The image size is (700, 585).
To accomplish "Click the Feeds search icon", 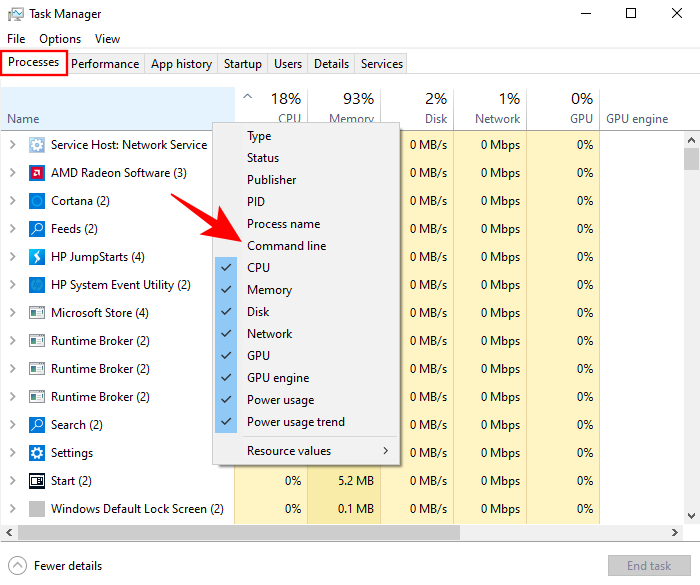I will (x=37, y=229).
